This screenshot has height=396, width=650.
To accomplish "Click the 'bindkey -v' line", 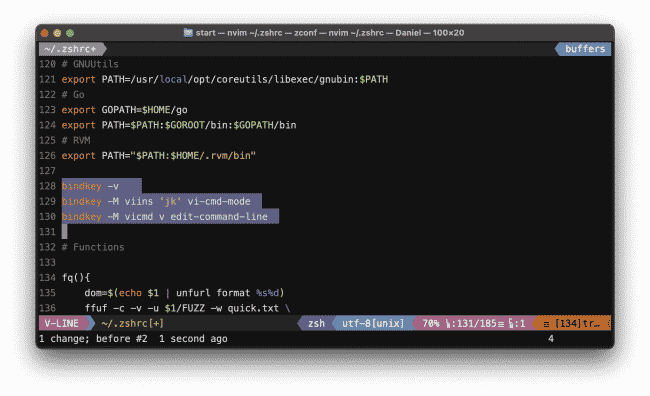I will 90,186.
